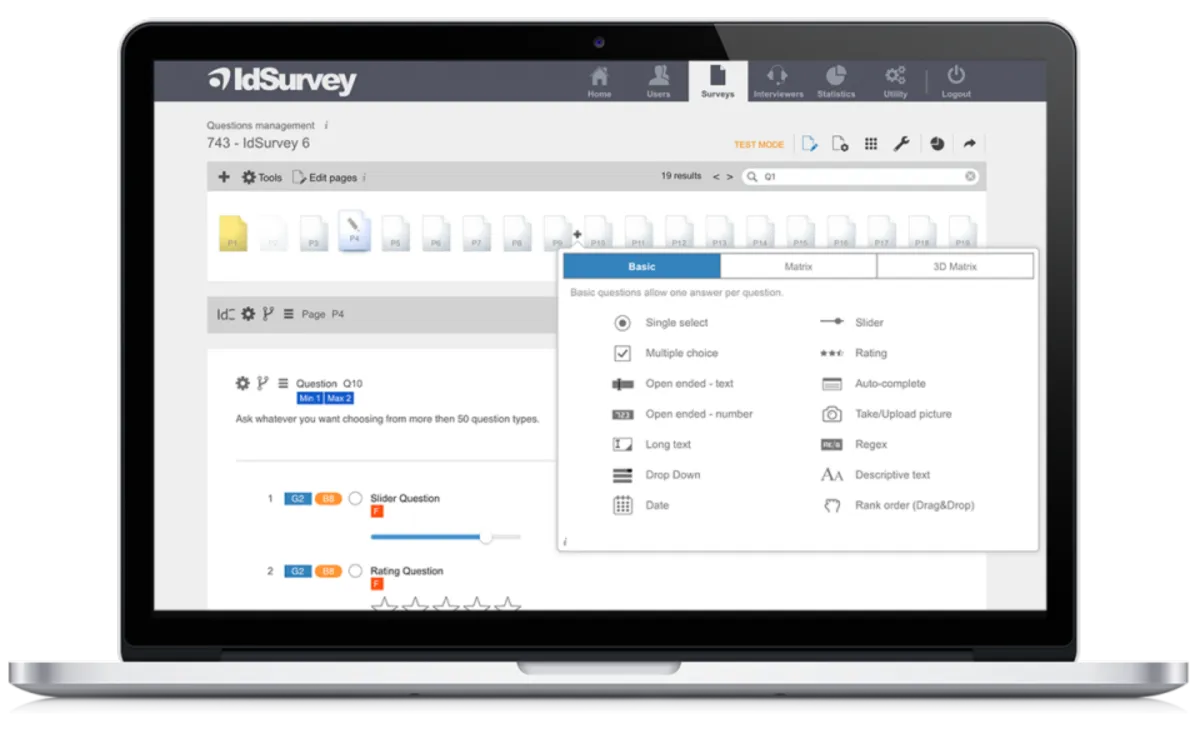Clear the search field with X
Viewport: 1200px width, 738px height.
pyautogui.click(x=970, y=176)
